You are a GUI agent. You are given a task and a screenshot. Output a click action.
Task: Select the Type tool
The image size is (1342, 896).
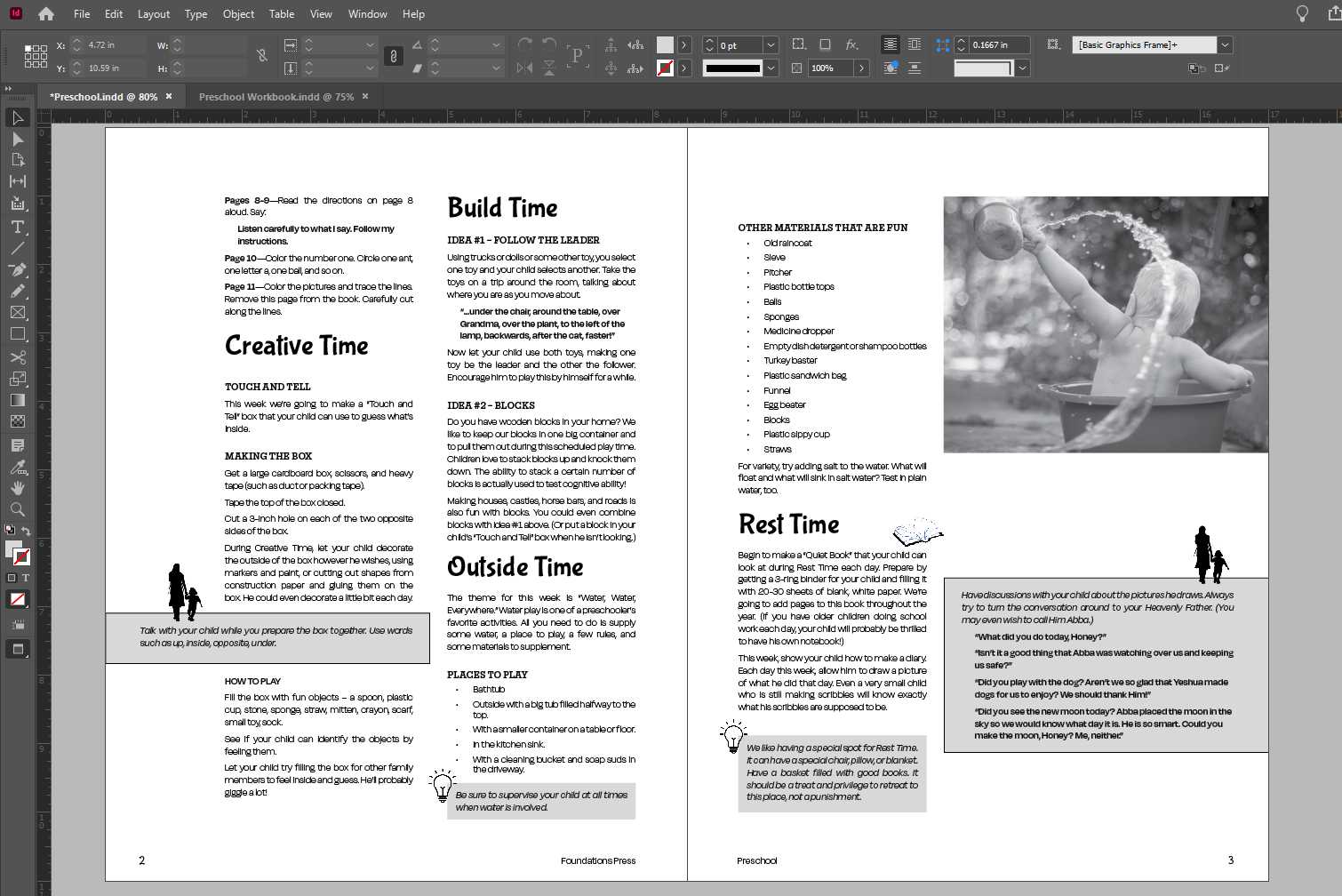pos(17,227)
